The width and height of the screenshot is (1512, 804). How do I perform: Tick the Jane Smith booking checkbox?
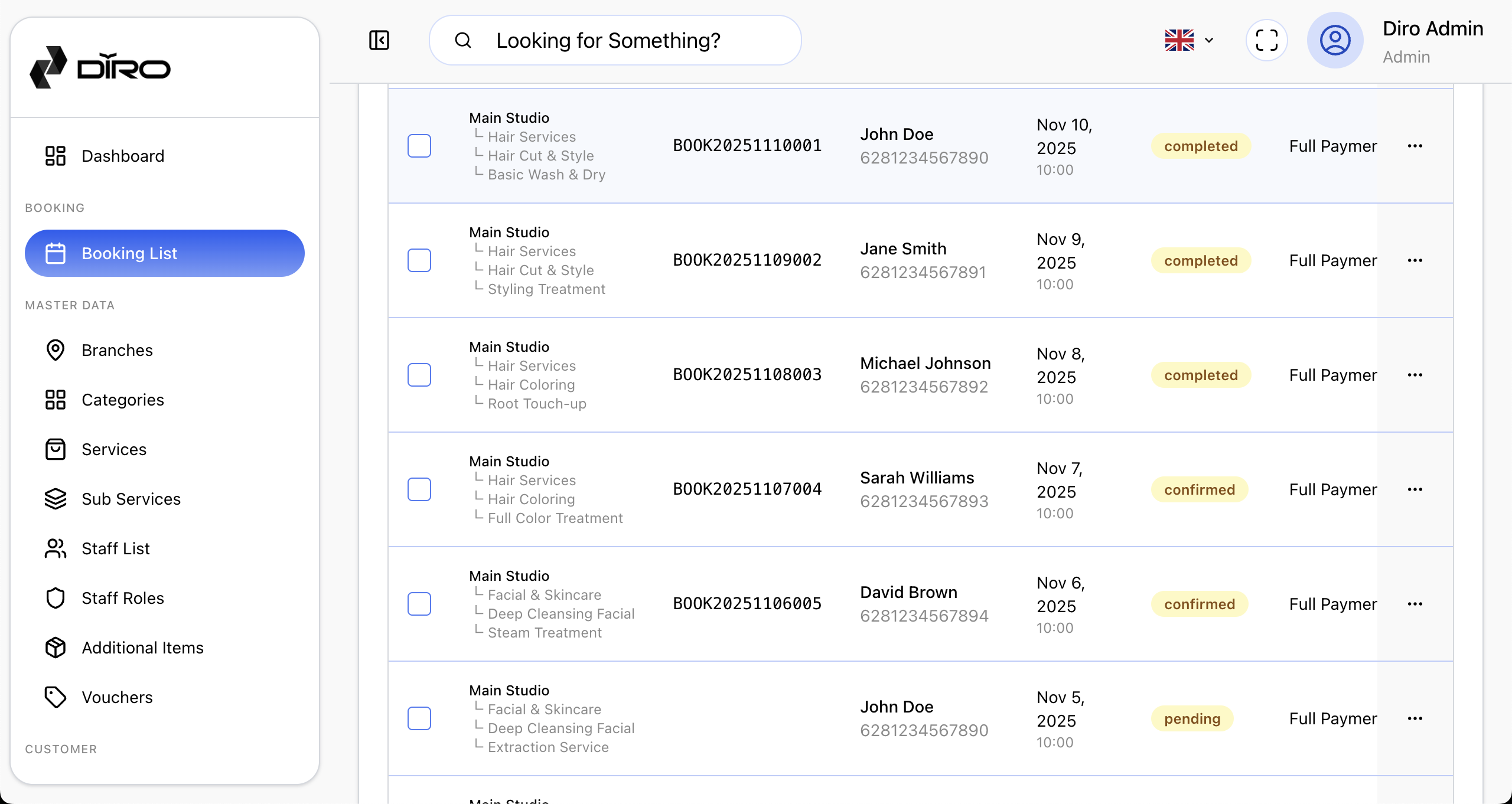tap(419, 260)
